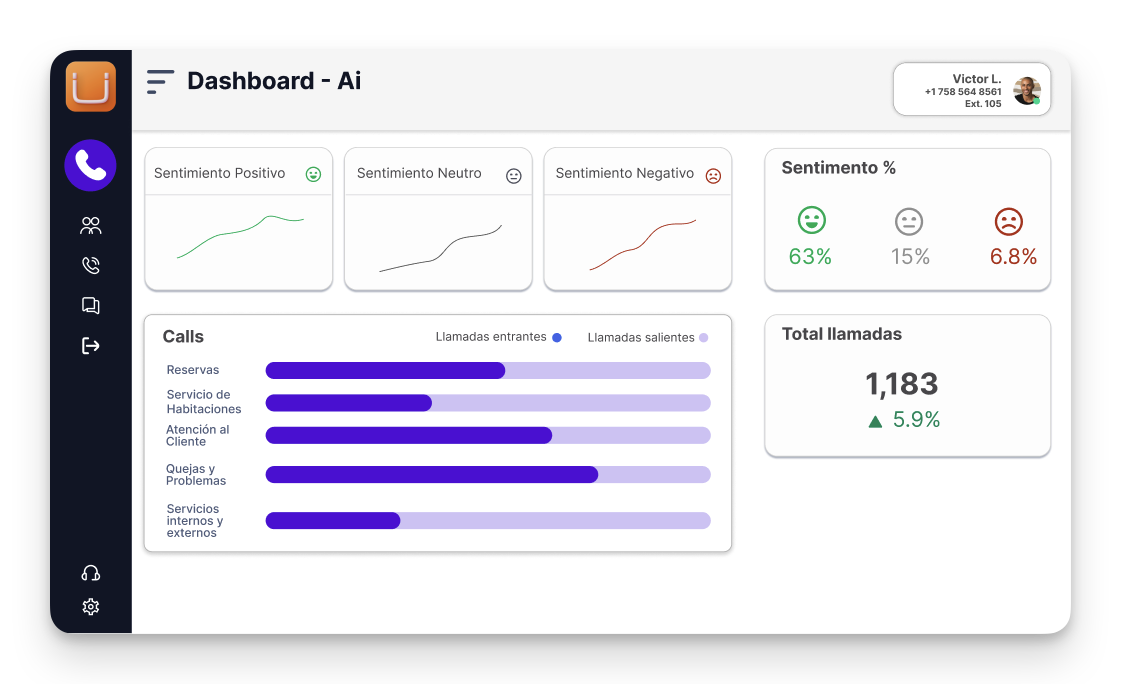
Task: Select the Sentimiento Neutro chart card
Action: pos(438,220)
